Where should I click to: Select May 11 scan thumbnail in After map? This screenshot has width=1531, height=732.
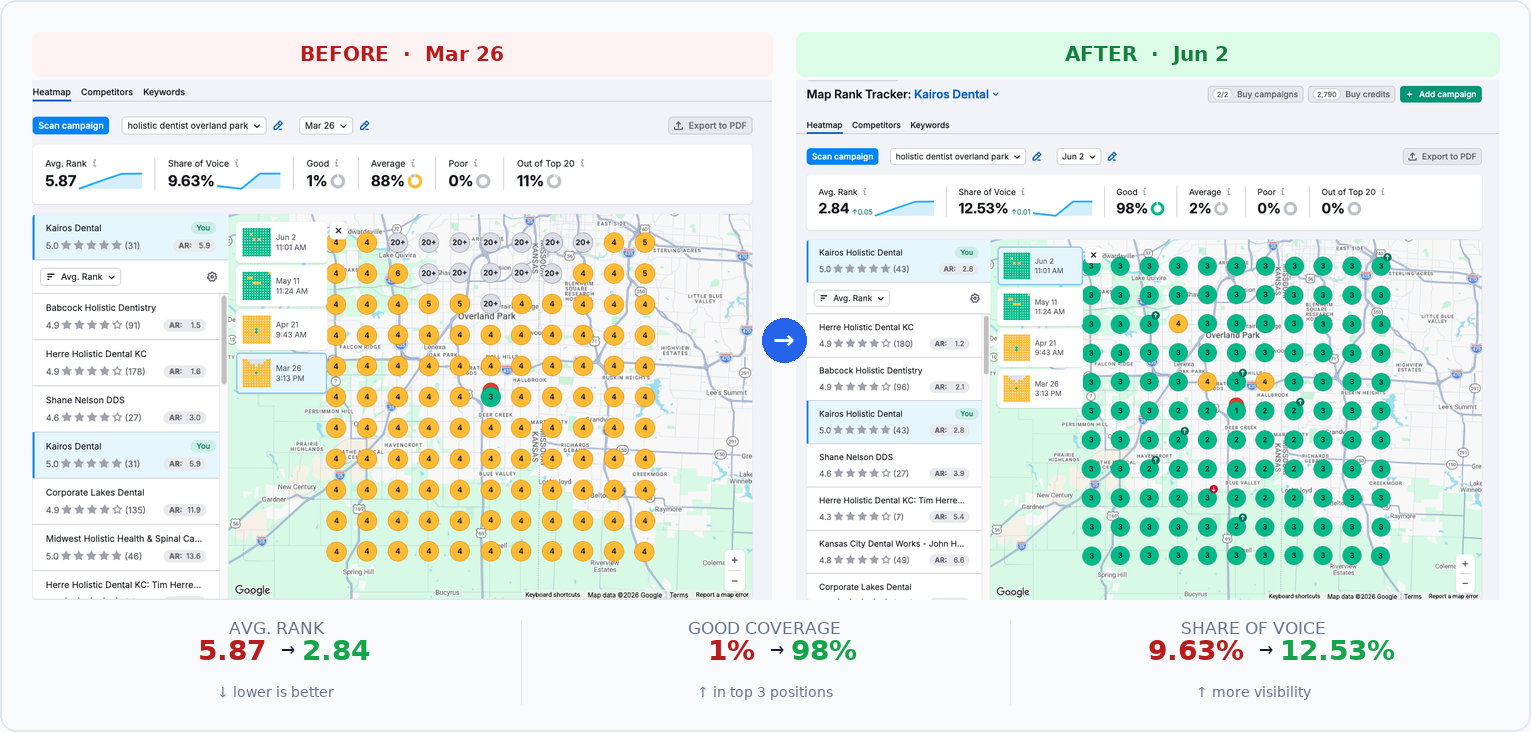pos(1040,308)
